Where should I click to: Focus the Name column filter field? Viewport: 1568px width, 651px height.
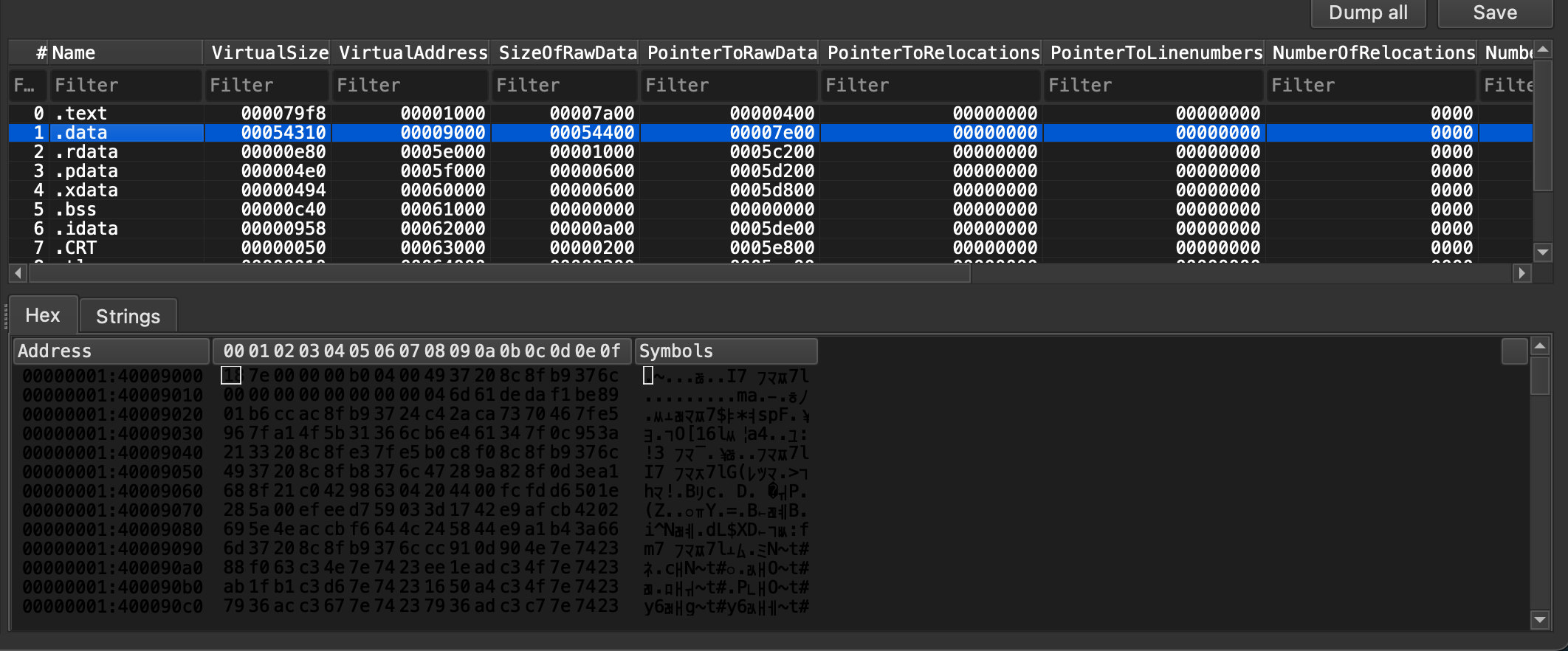click(125, 86)
